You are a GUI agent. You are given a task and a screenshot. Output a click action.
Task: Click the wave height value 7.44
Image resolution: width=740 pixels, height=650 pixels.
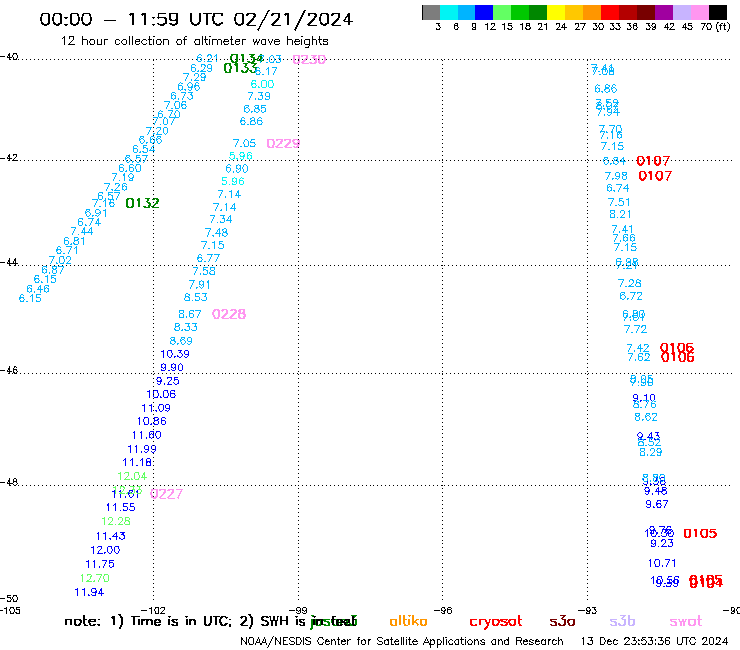[82, 231]
